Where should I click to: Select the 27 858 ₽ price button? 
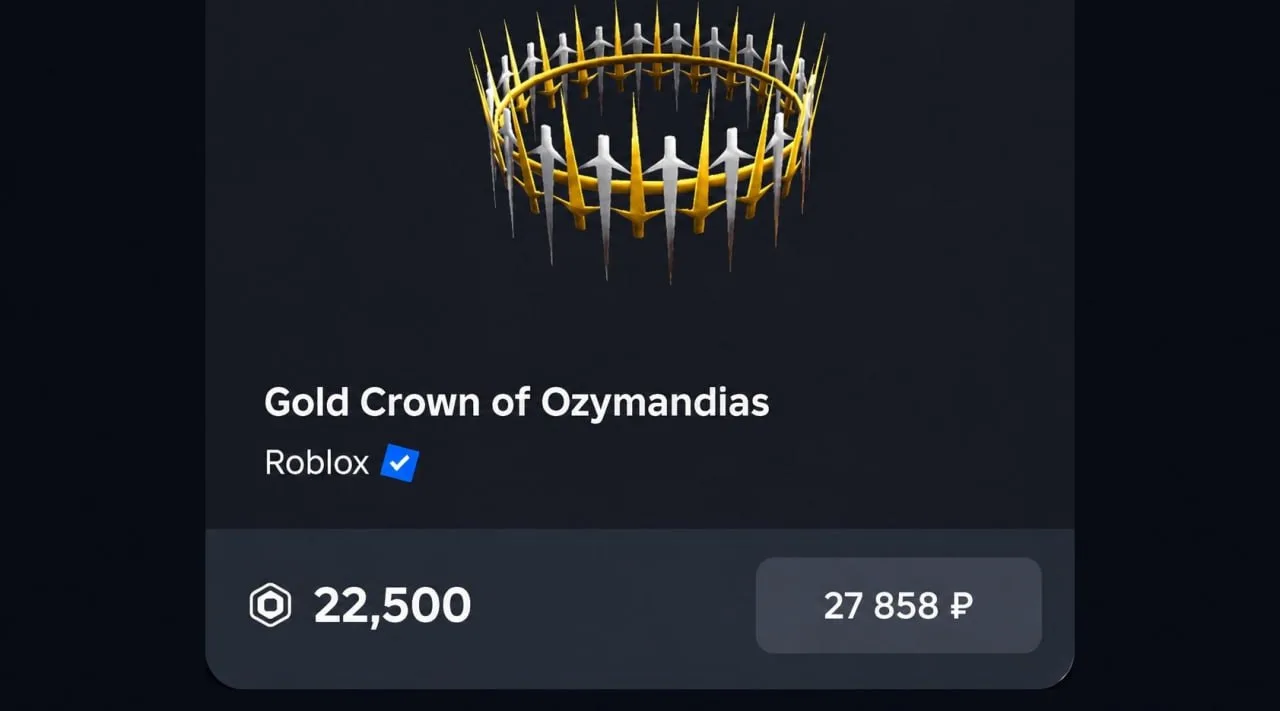point(898,606)
